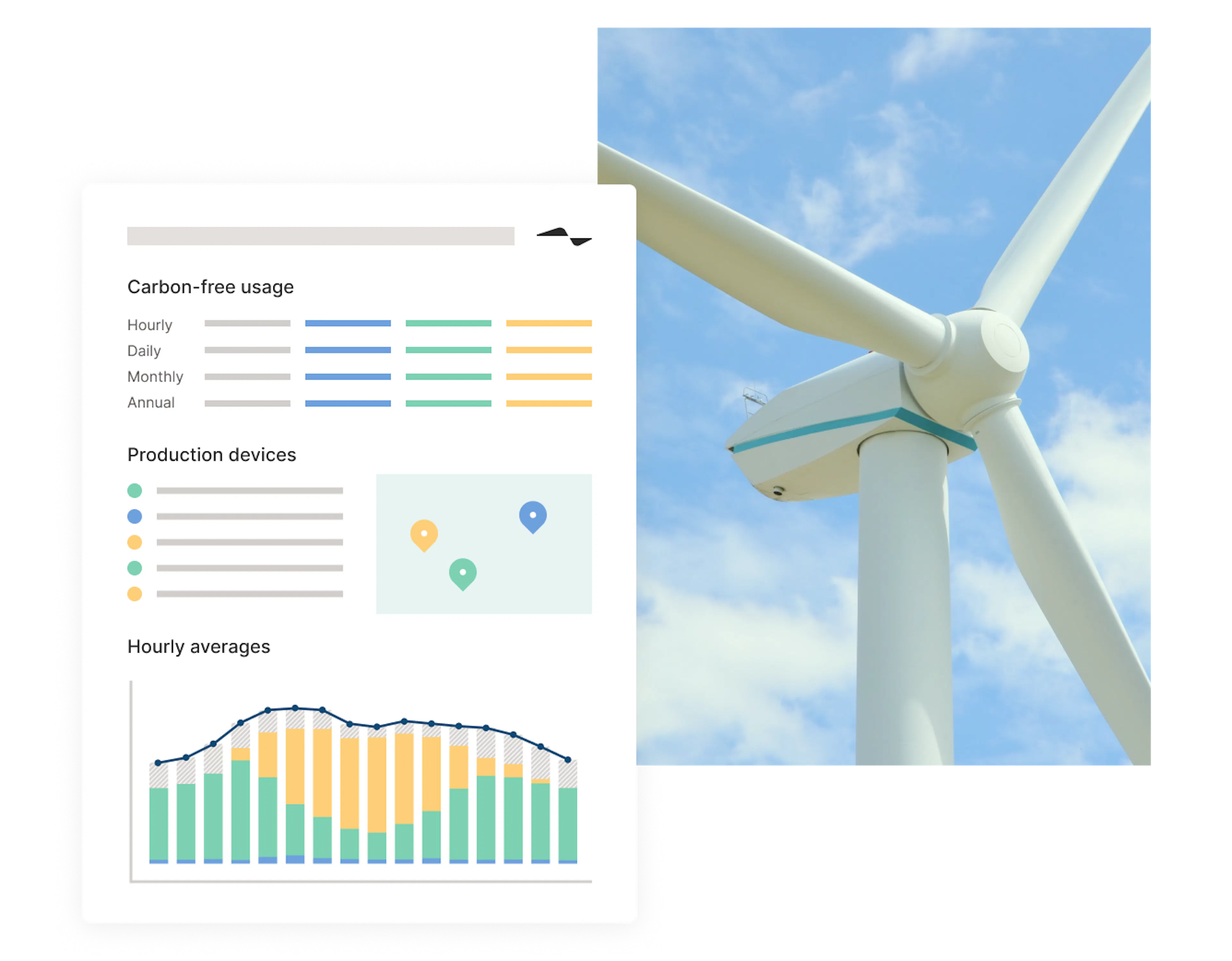Click the highest point on the hourly line
This screenshot has height=961, width=1232.
[295, 708]
